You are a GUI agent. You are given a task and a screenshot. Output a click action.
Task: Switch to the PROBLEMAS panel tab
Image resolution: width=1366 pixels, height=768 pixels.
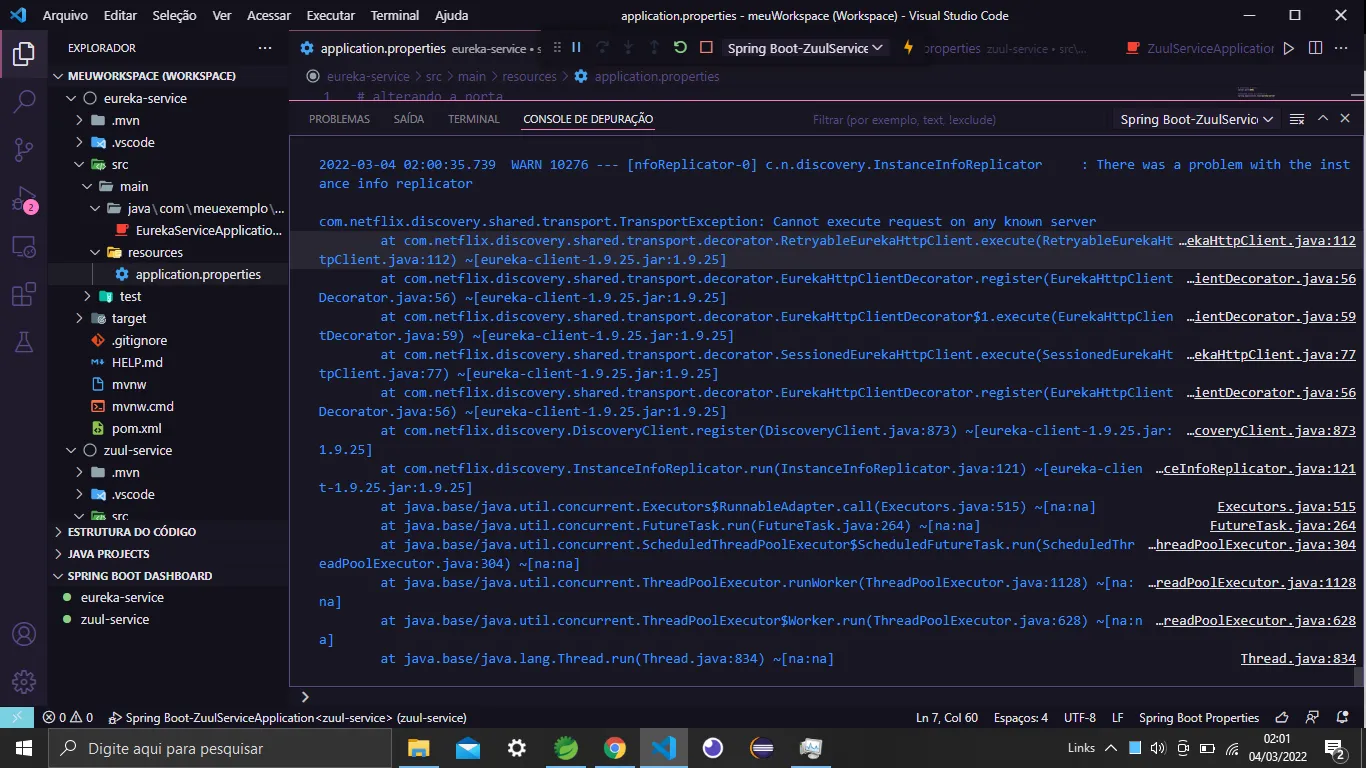[x=339, y=119]
